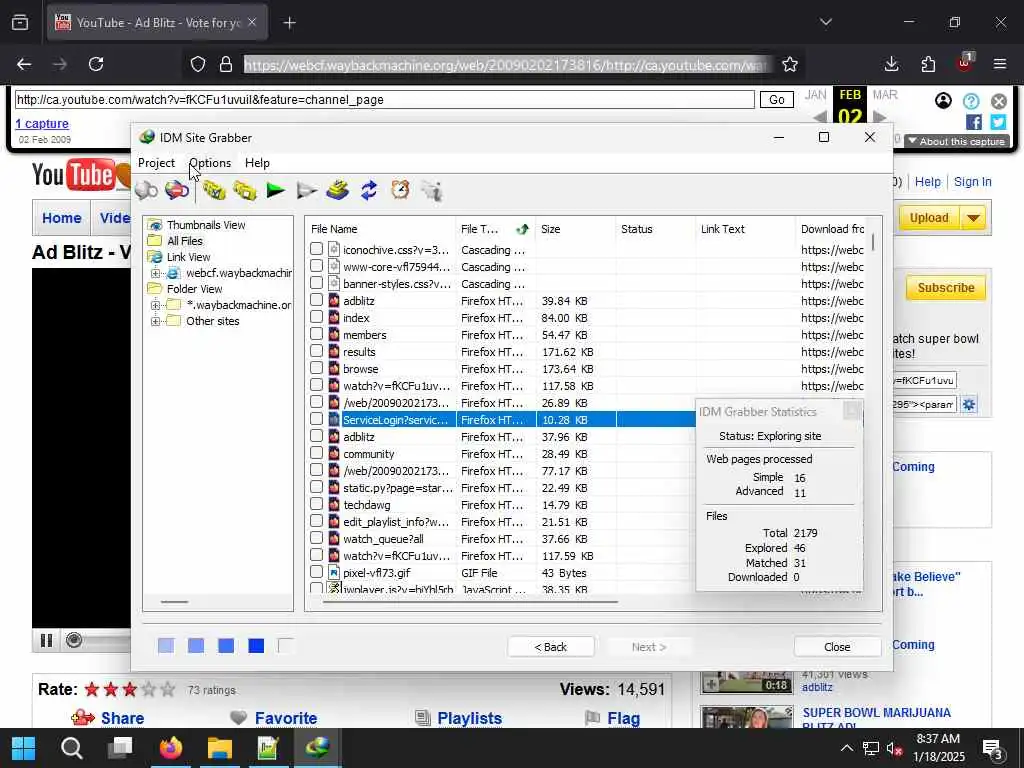The height and width of the screenshot is (768, 1024).
Task: Click the grayed explore icon at toolbar start
Action: [x=146, y=191]
